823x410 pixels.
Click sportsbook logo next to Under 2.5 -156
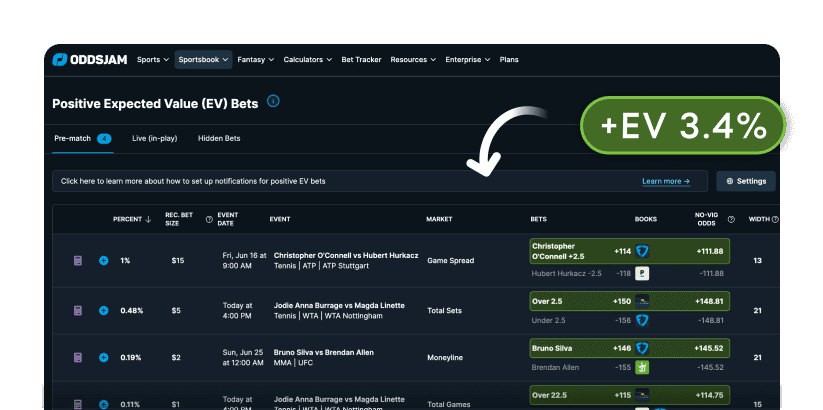tap(642, 320)
